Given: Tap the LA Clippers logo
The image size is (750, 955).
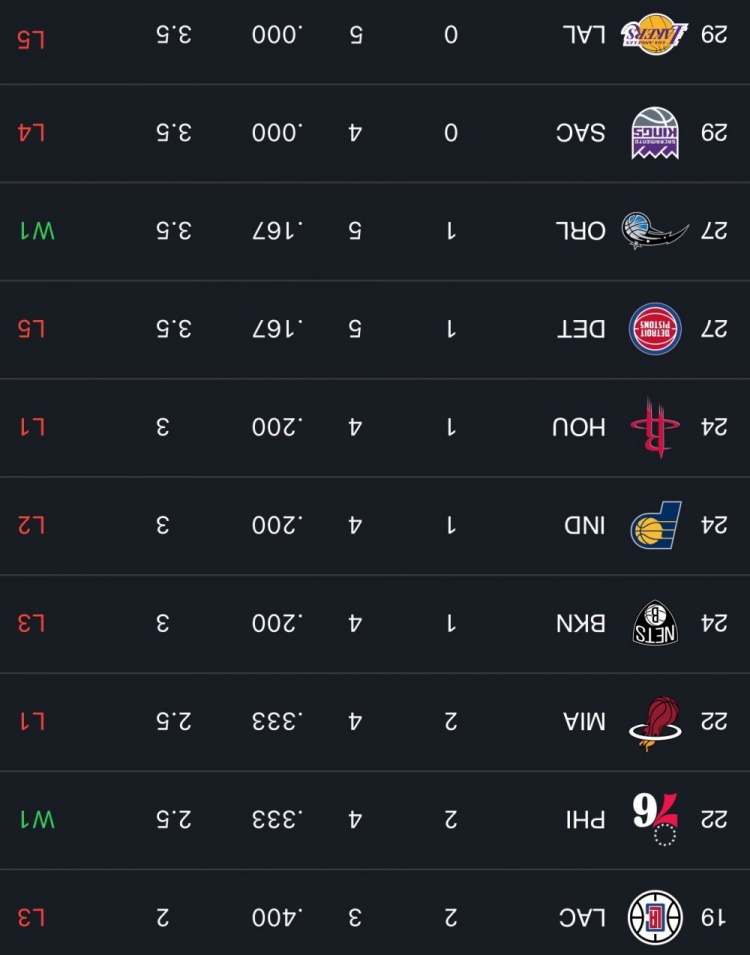Looking at the screenshot, I should [655, 917].
